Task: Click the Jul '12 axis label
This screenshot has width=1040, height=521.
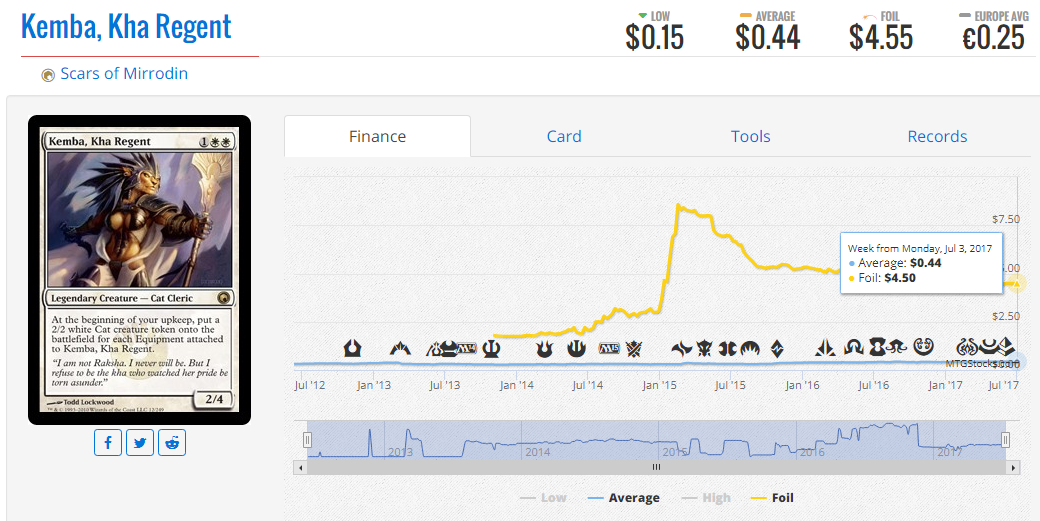Action: [x=310, y=385]
